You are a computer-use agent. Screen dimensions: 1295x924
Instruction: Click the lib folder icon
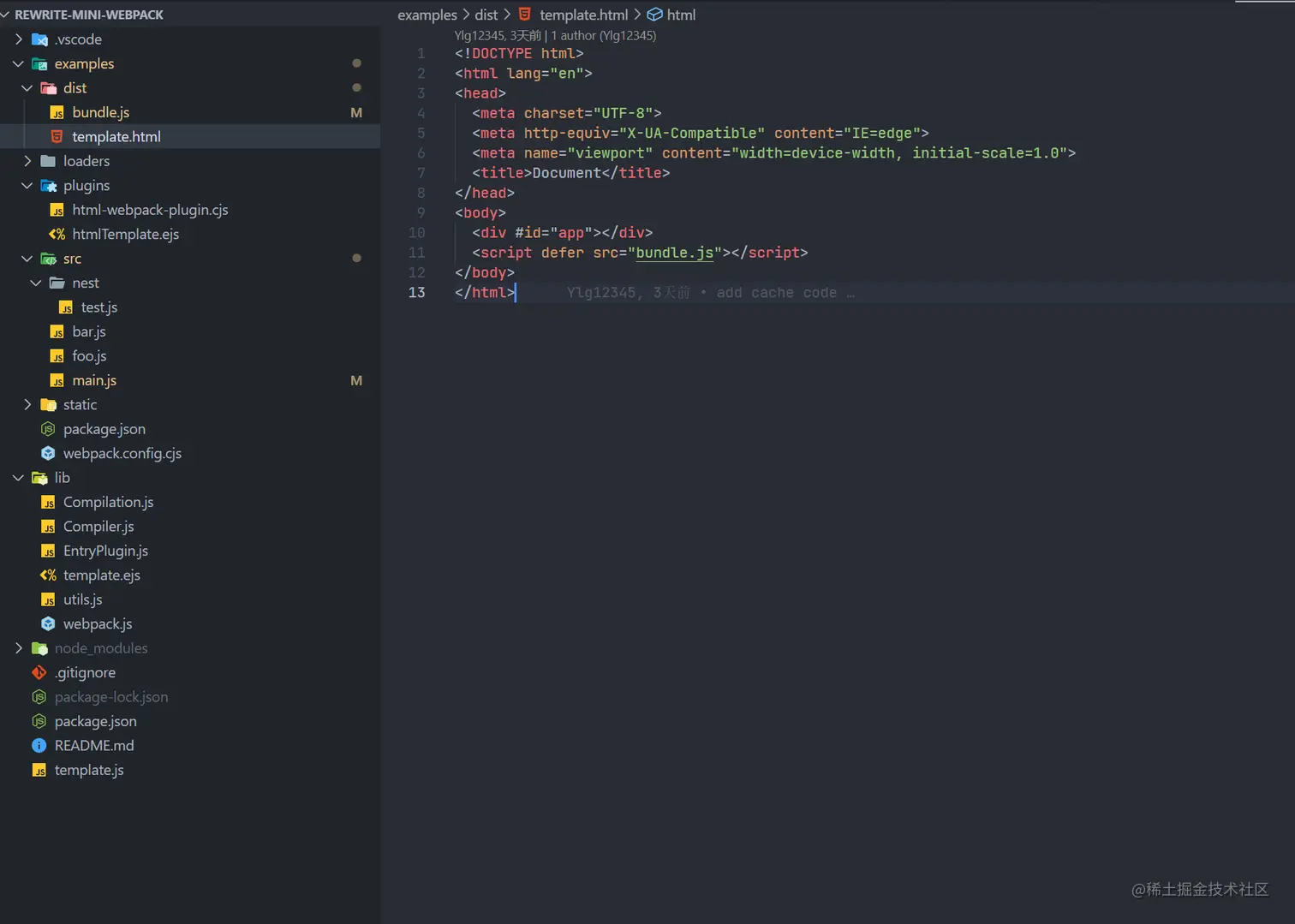coord(39,478)
